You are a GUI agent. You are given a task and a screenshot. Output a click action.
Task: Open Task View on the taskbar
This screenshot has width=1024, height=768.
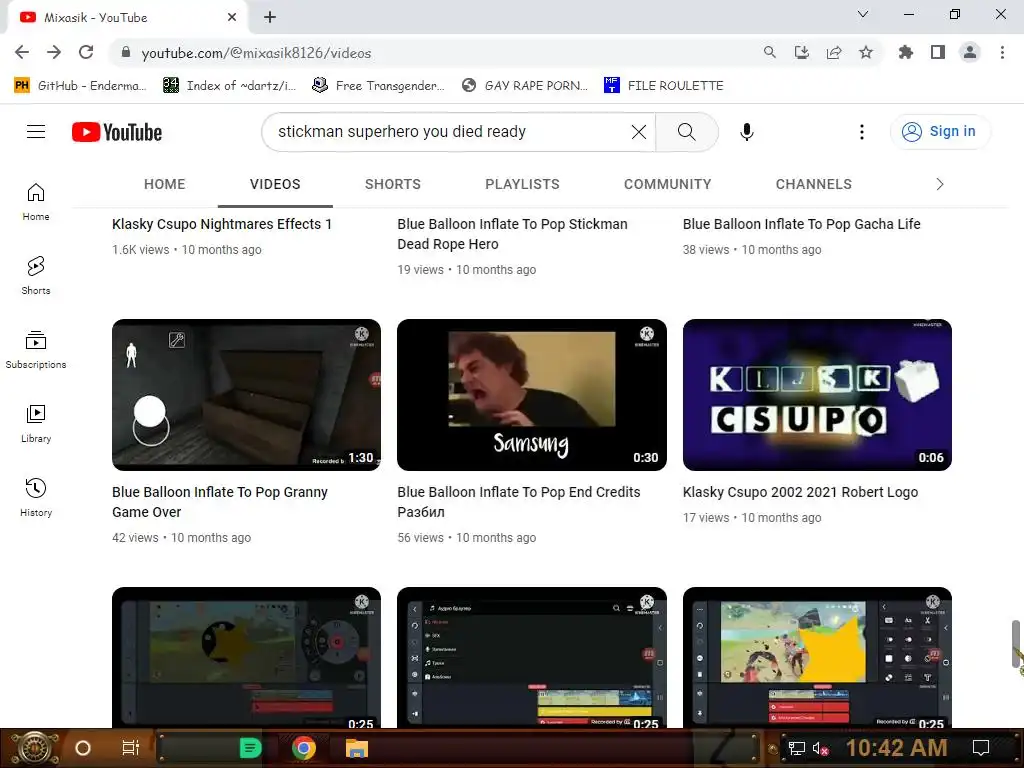(x=131, y=748)
